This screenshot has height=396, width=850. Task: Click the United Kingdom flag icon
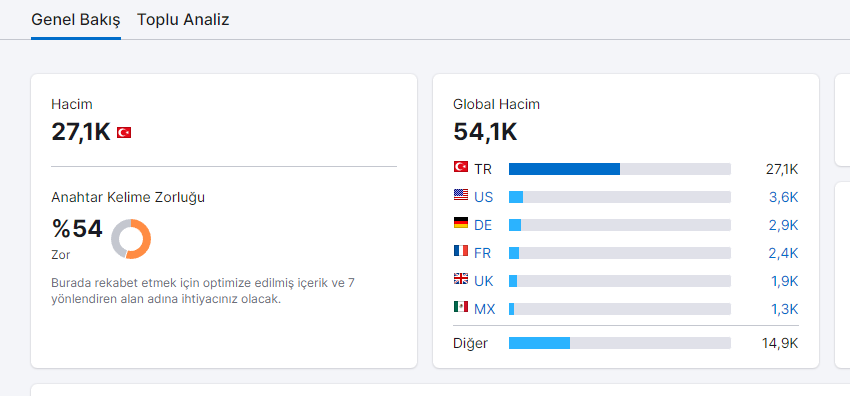point(461,279)
